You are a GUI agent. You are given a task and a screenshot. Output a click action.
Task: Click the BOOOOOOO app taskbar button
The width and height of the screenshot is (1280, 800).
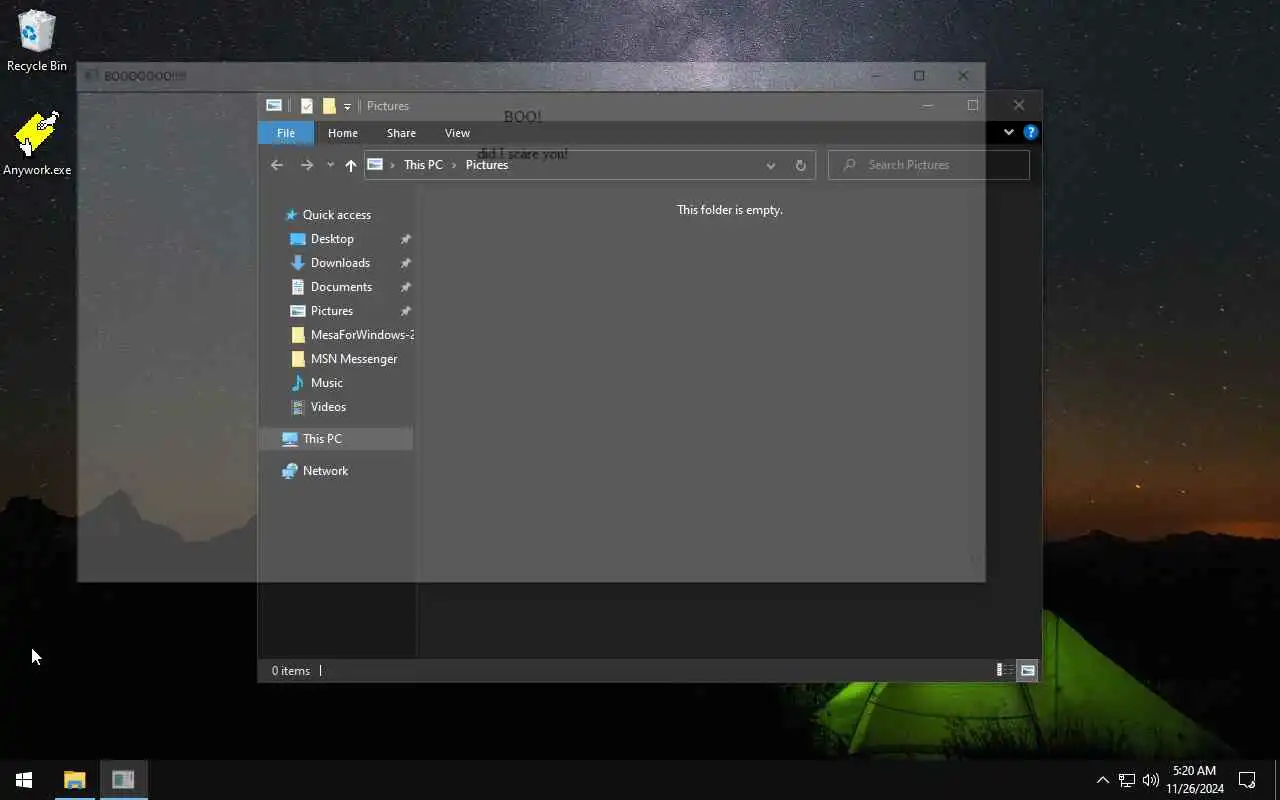(x=123, y=780)
